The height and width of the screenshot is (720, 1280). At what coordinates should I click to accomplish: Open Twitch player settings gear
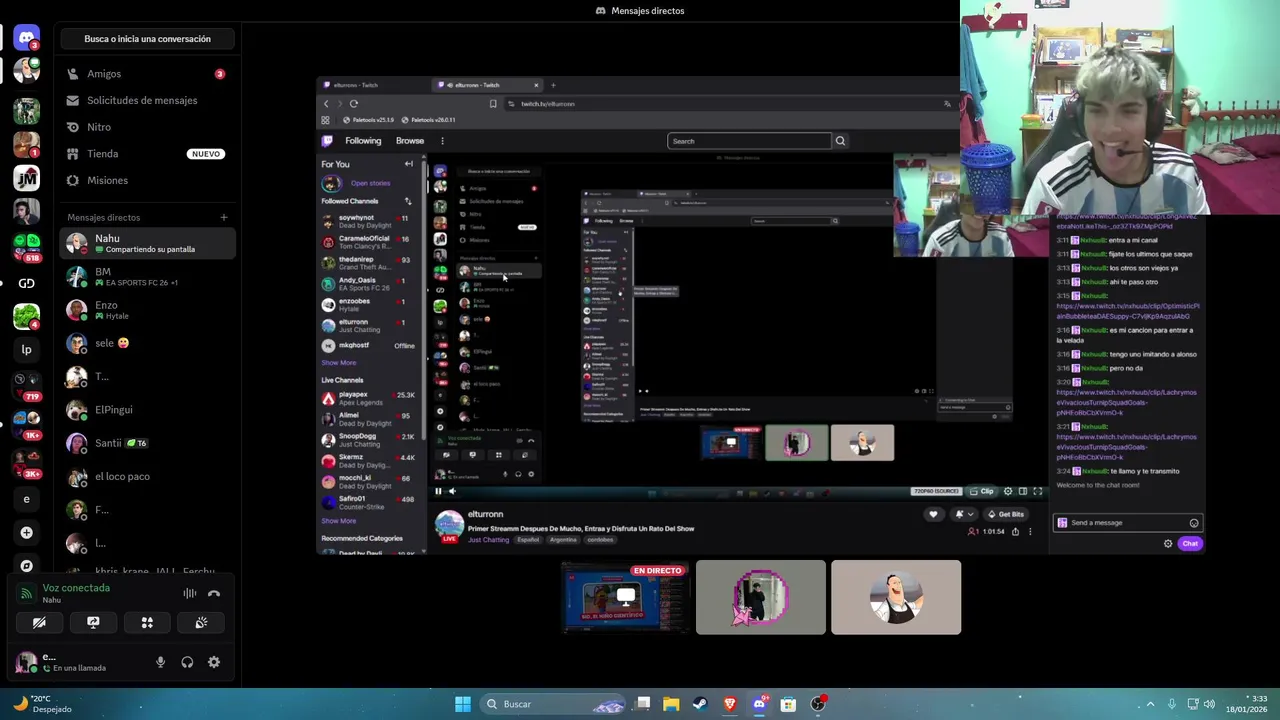pos(1008,491)
